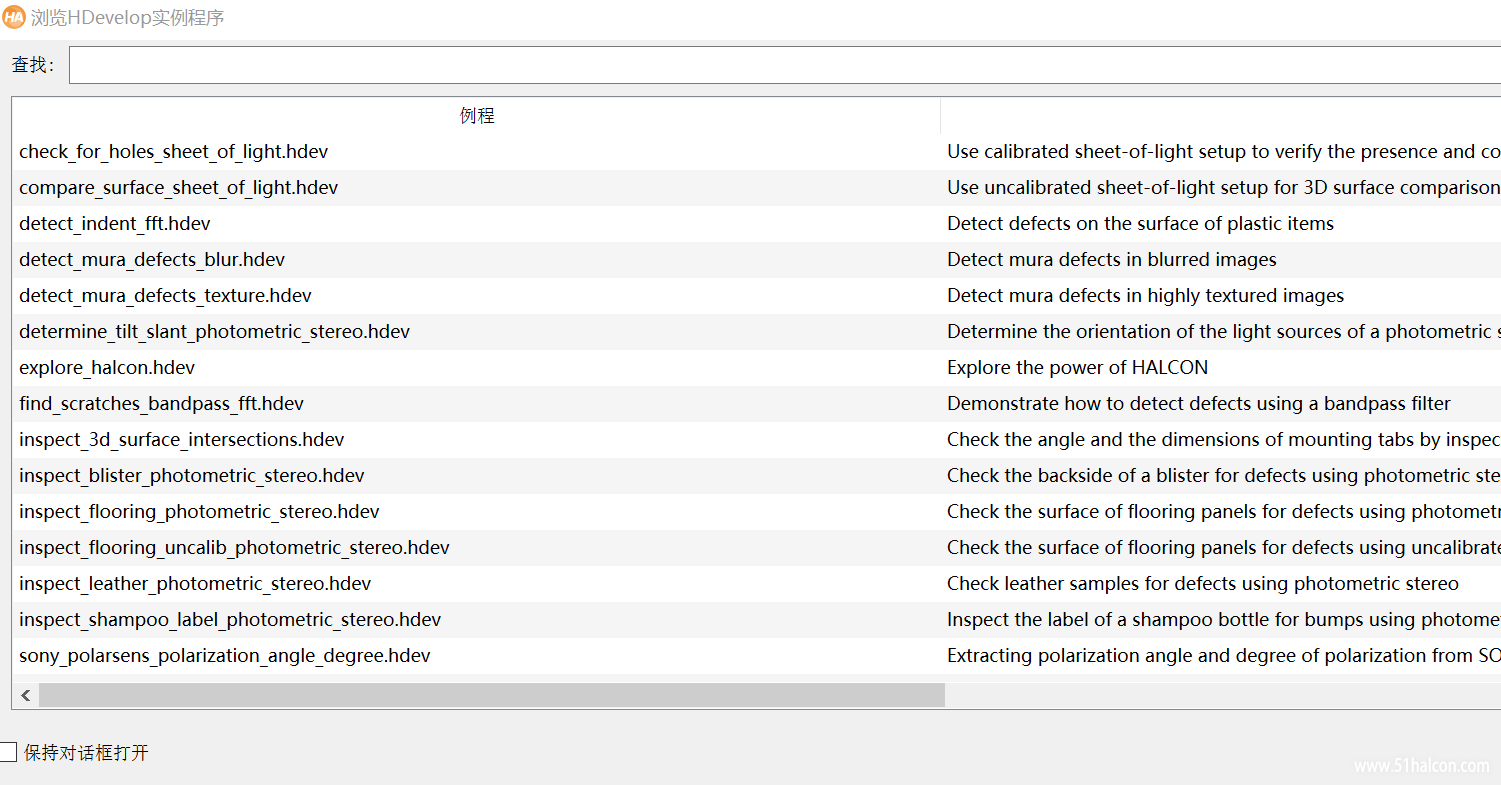Click description 'Extracting polarization angle and degree'
The width and height of the screenshot is (1501, 785).
pos(1224,656)
